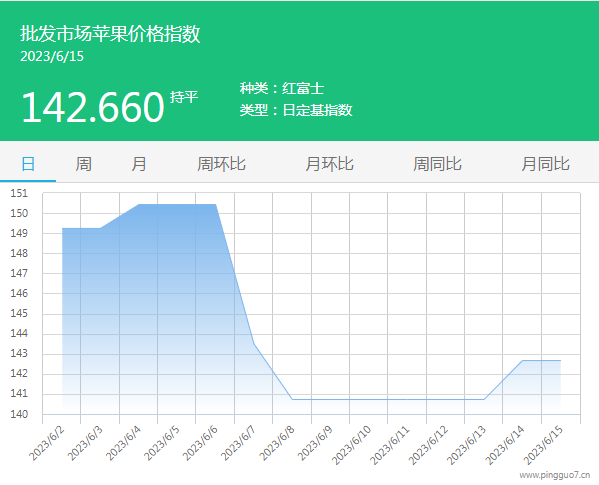Click the 2023/6/15 axis label

coord(543,445)
